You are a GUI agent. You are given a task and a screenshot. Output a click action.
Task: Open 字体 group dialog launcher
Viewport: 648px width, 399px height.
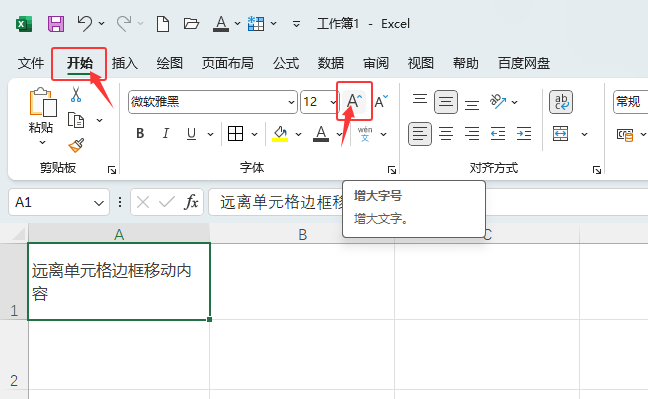point(392,170)
